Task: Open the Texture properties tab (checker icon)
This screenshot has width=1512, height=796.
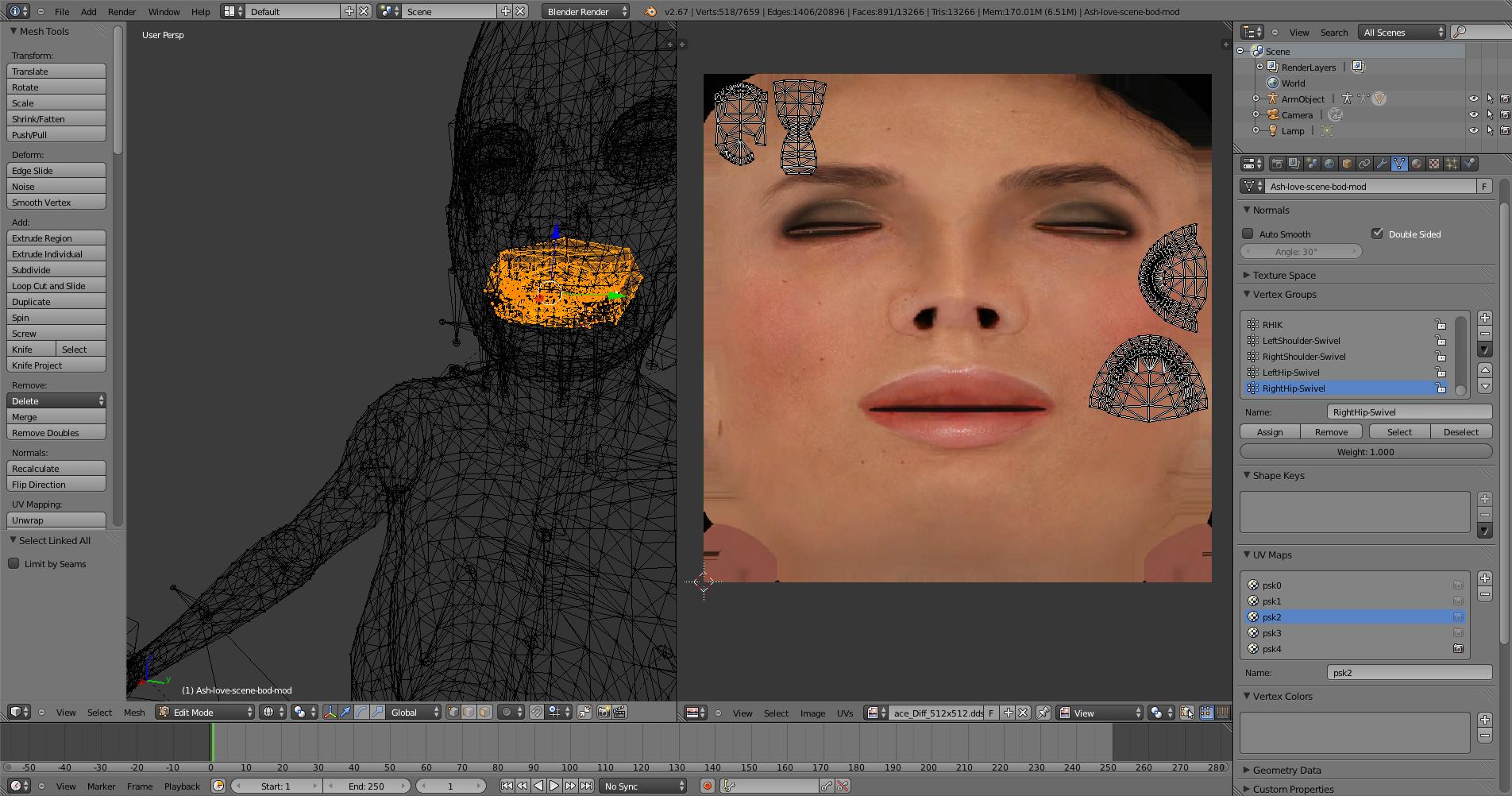Action: (x=1434, y=164)
